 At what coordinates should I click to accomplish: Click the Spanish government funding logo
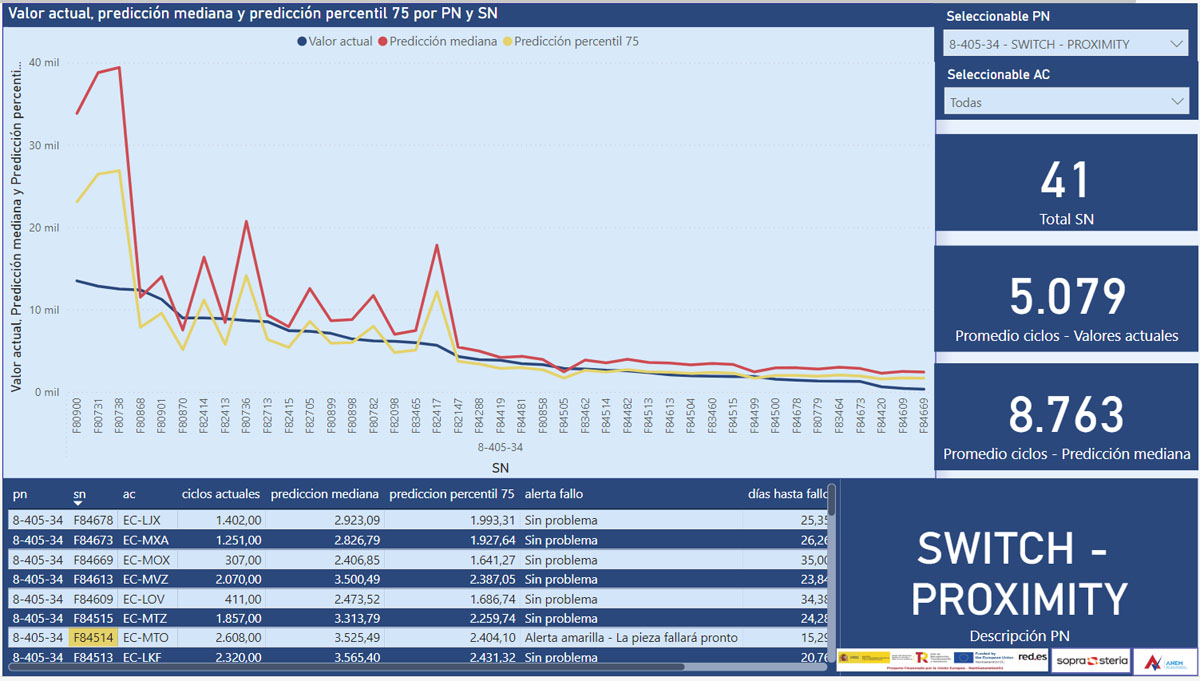point(864,659)
